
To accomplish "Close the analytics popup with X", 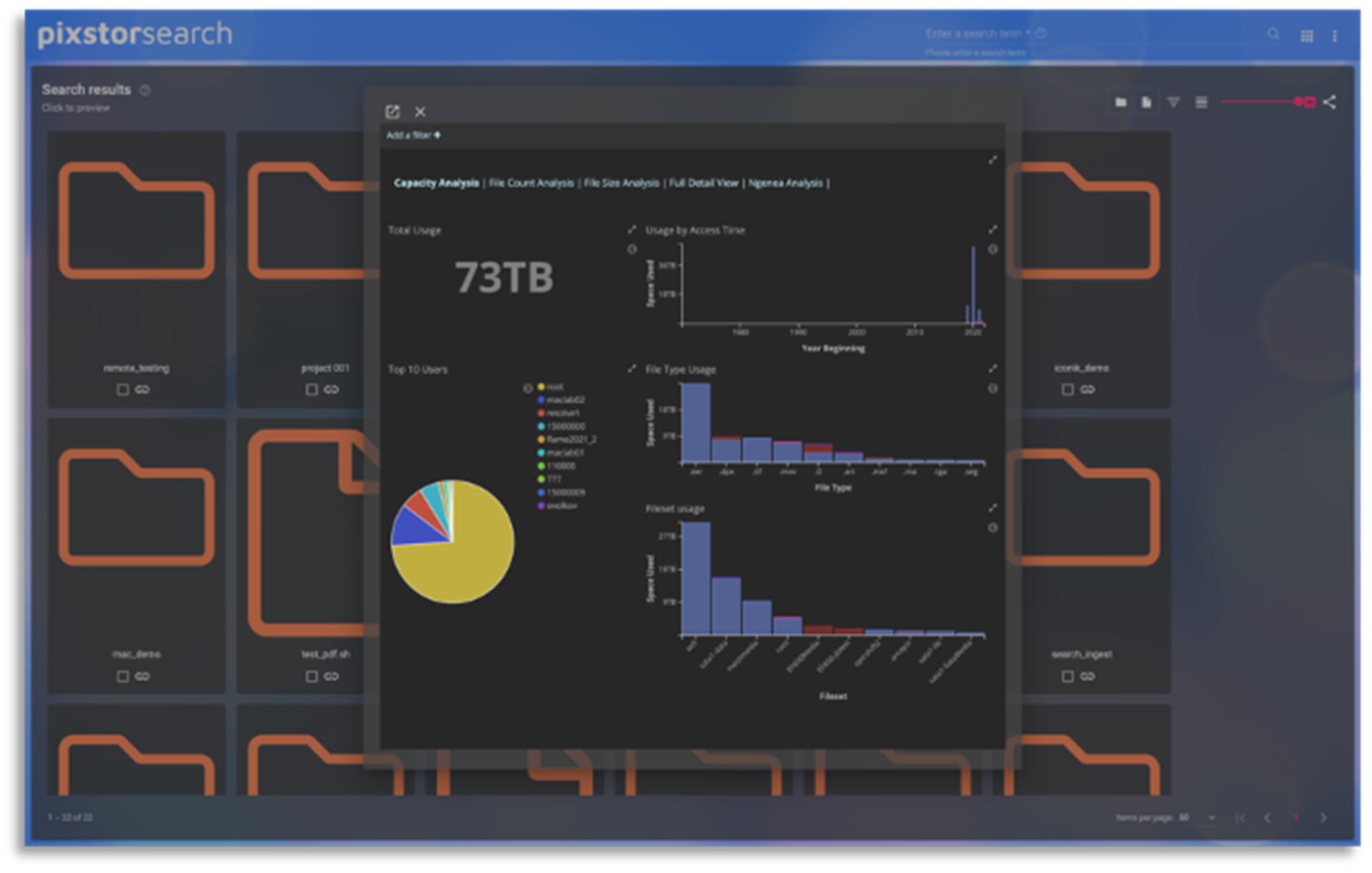I will [420, 112].
